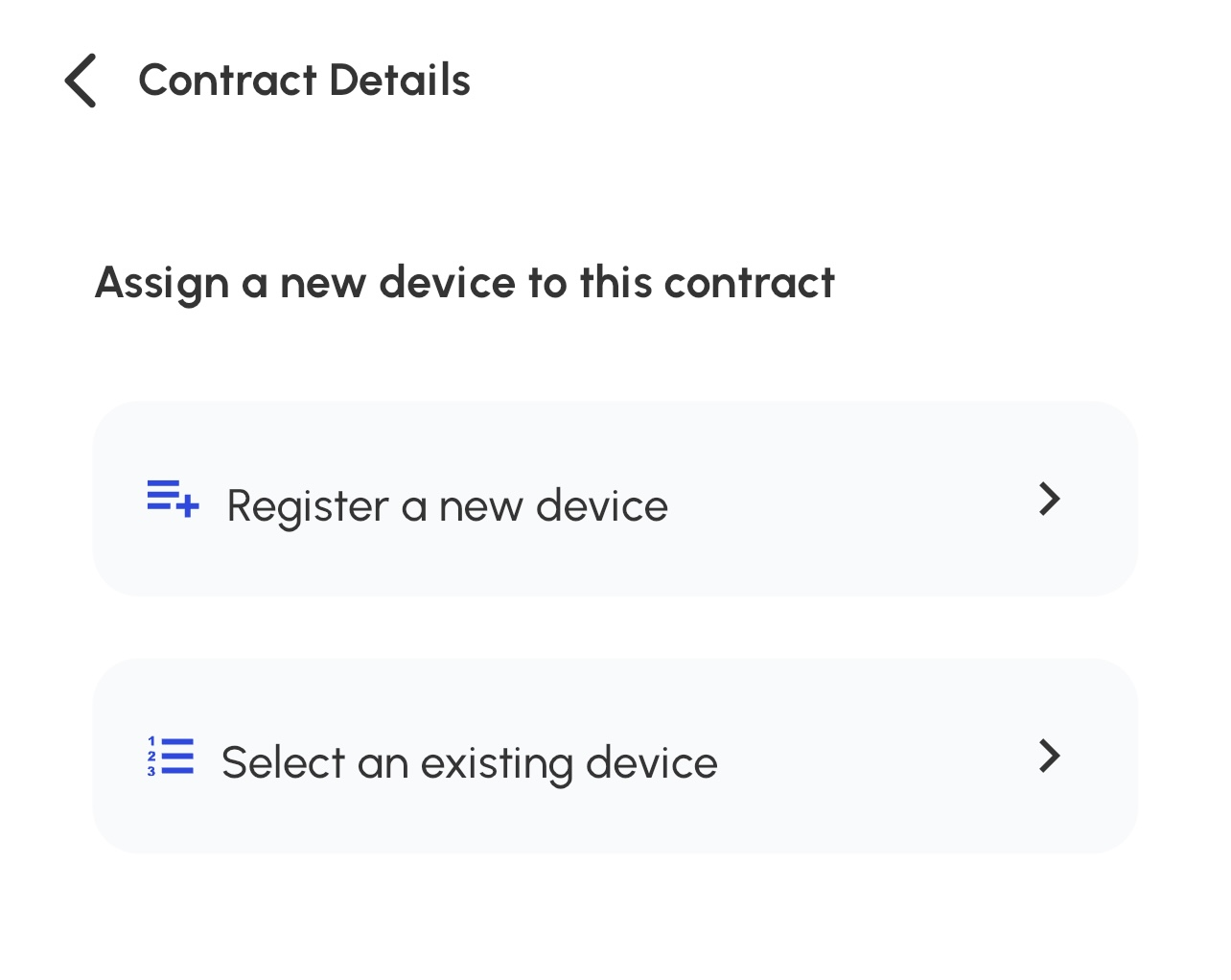The image size is (1231, 980).
Task: Open the Register a new device option
Action: (614, 499)
